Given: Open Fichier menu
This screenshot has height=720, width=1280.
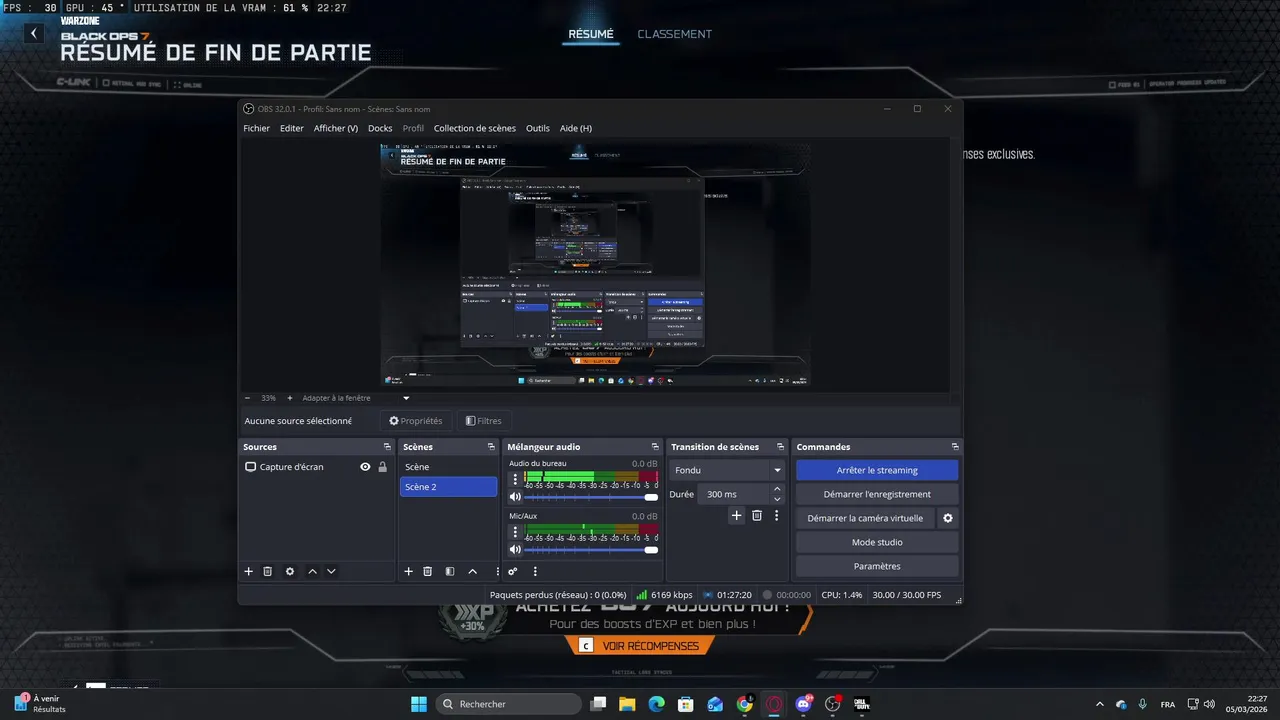Looking at the screenshot, I should click(256, 128).
